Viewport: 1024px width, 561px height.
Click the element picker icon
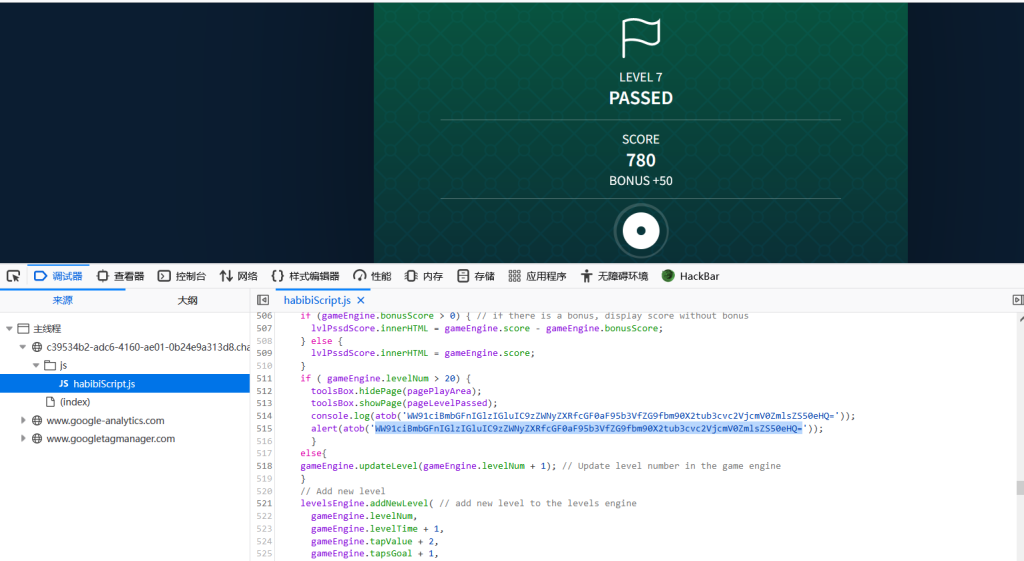coord(13,276)
